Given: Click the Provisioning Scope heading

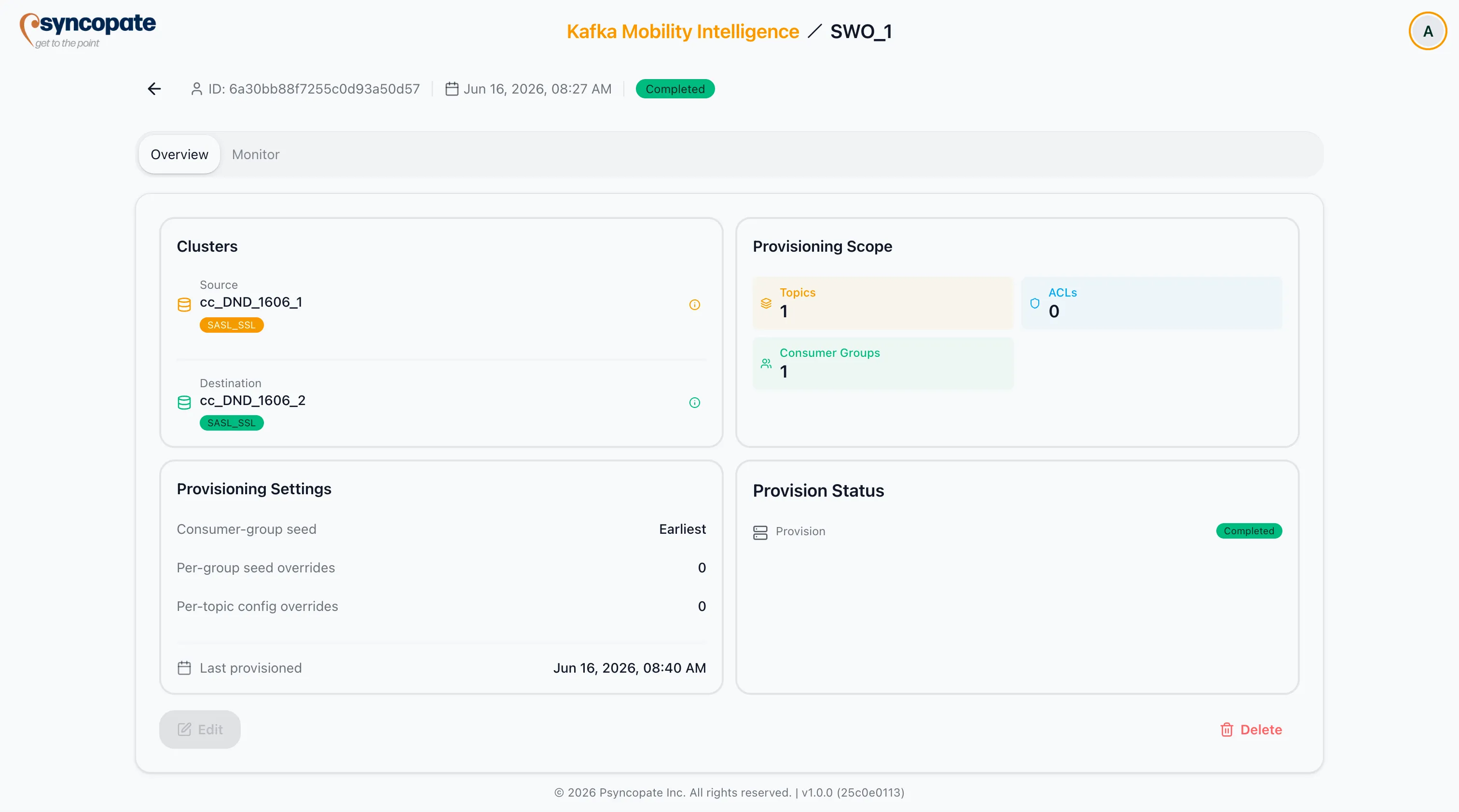Looking at the screenshot, I should pos(823,247).
